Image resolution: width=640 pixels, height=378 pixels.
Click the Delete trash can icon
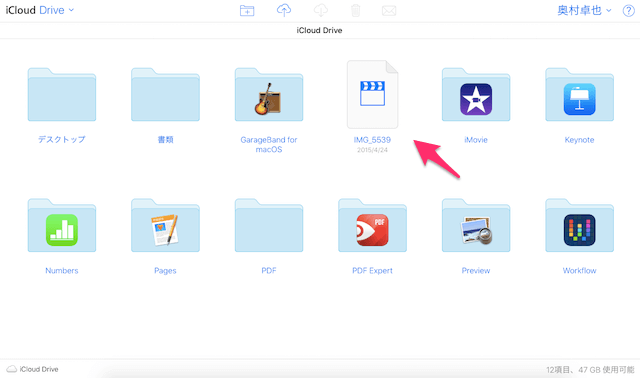[x=356, y=10]
